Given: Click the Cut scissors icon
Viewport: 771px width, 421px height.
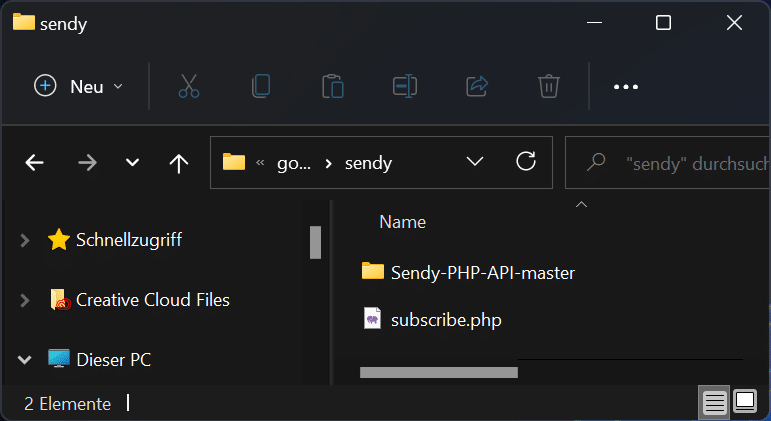Looking at the screenshot, I should [189, 86].
